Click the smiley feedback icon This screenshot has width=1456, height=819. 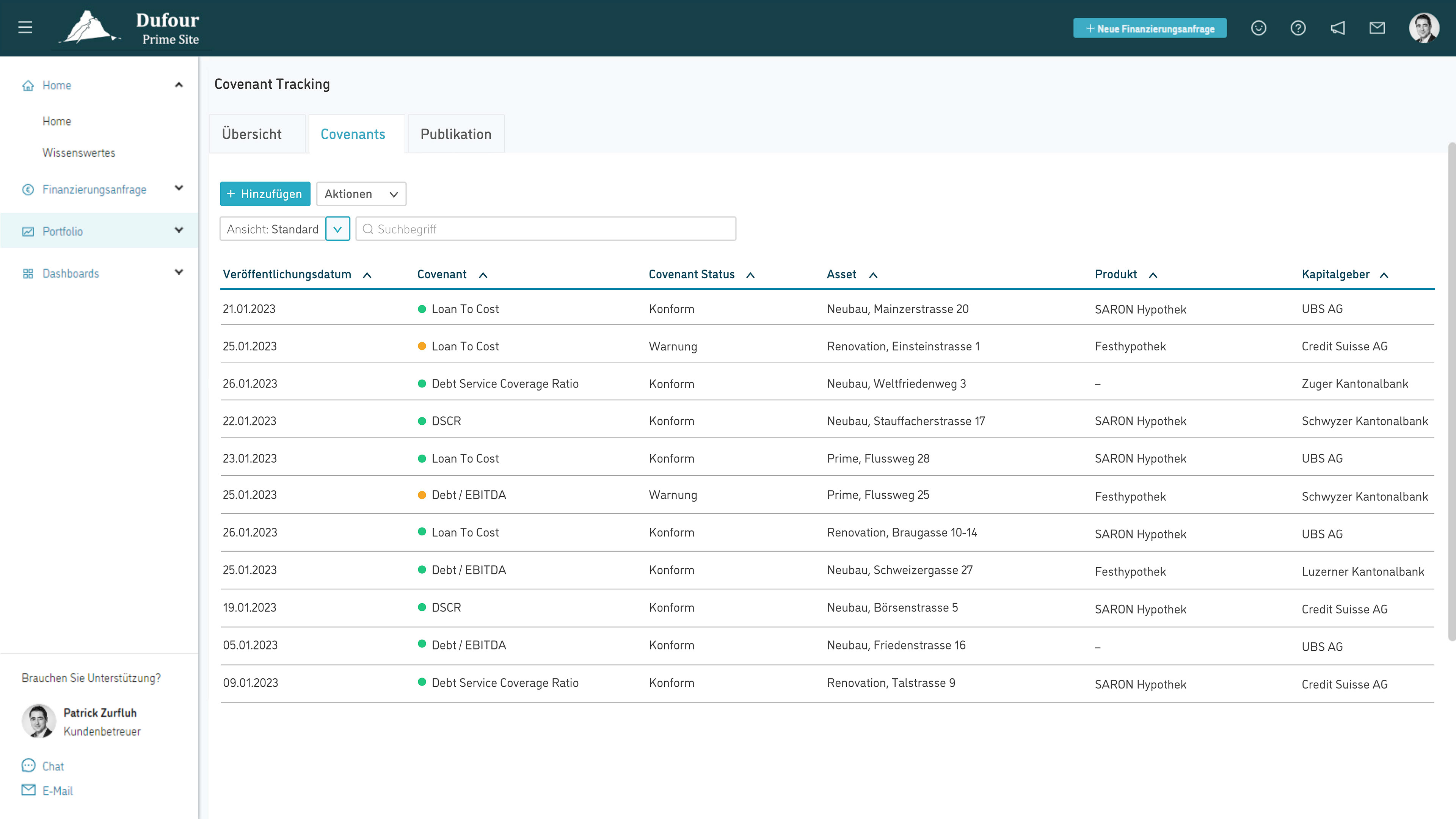[1258, 28]
